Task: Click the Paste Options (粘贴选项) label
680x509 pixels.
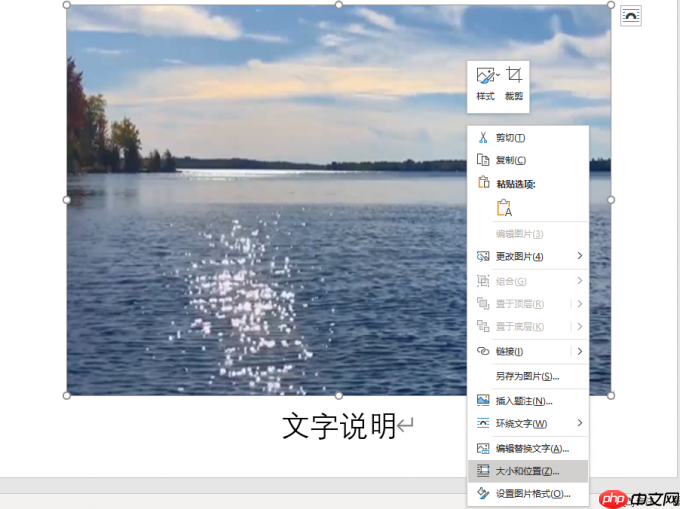Action: coord(516,184)
